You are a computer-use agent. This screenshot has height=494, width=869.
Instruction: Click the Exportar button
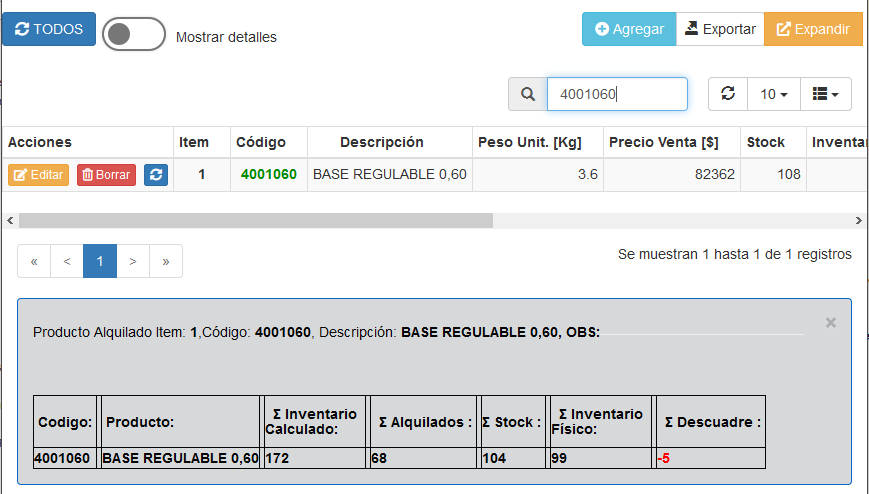click(x=720, y=29)
